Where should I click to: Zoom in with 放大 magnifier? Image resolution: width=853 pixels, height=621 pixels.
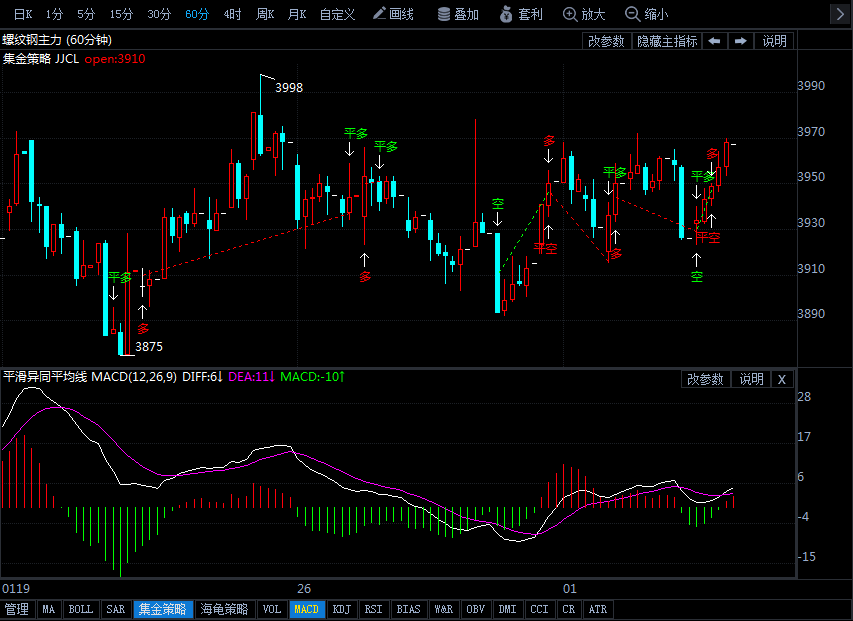click(x=584, y=14)
